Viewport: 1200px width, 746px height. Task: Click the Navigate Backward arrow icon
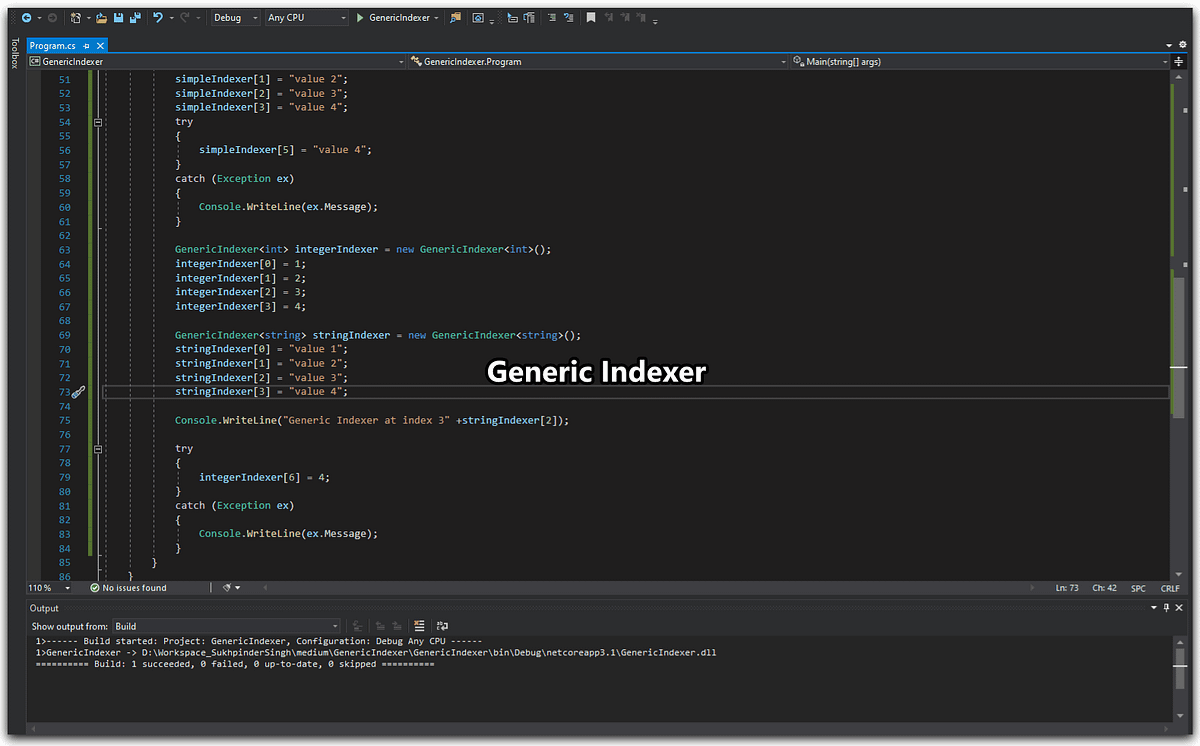pos(28,17)
